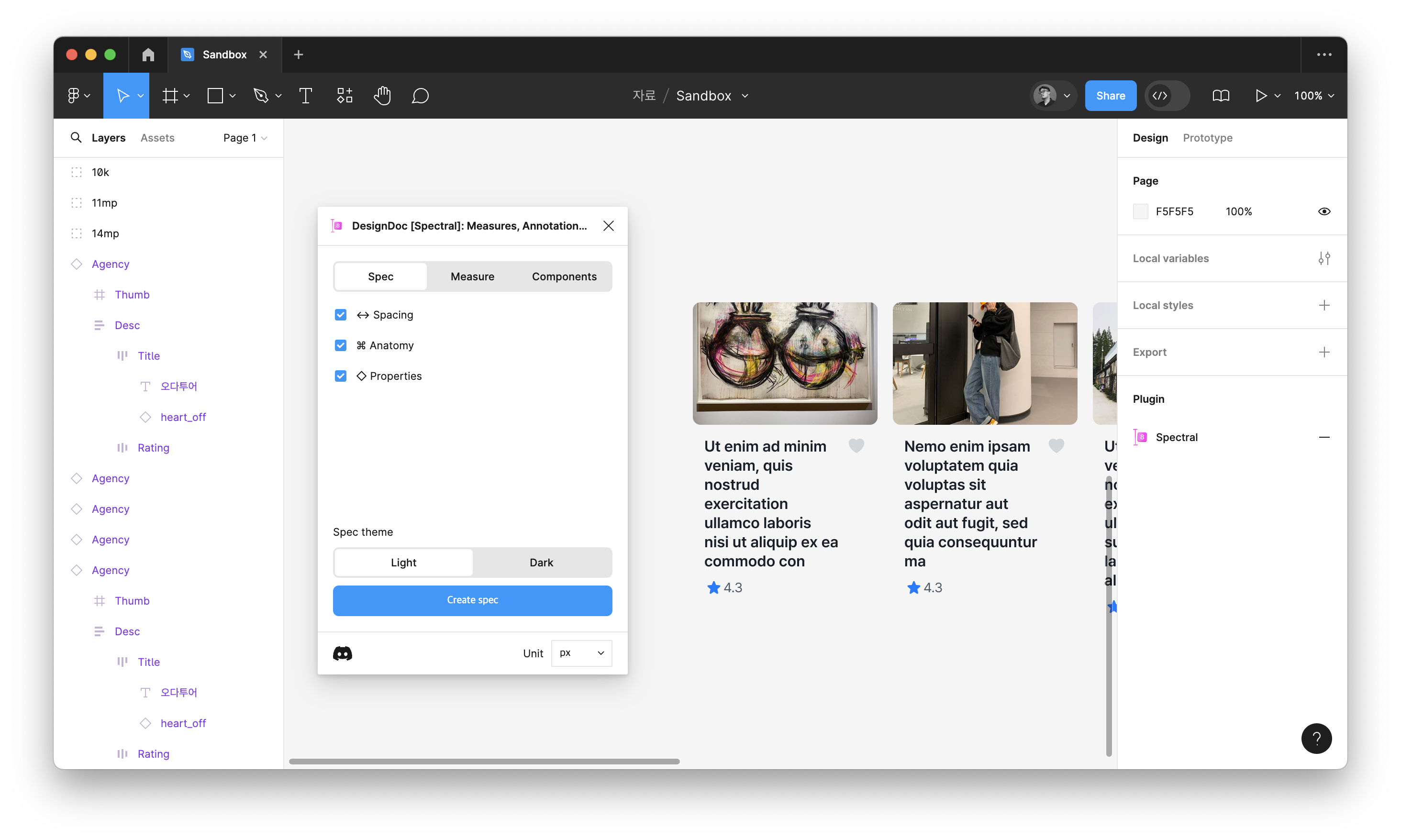Viewport: 1401px width, 840px height.
Task: Click the horizontal canvas scrollbar
Action: tap(484, 762)
